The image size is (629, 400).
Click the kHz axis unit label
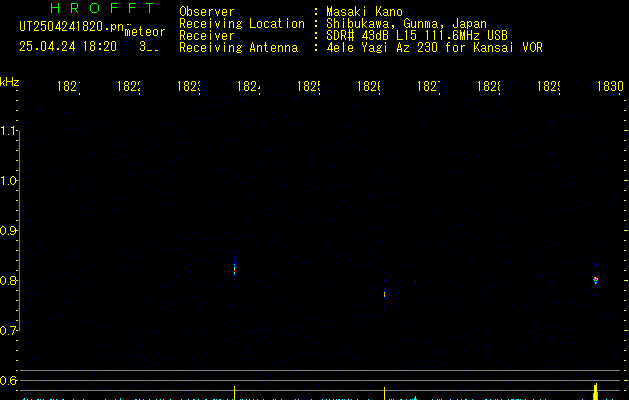click(10, 82)
